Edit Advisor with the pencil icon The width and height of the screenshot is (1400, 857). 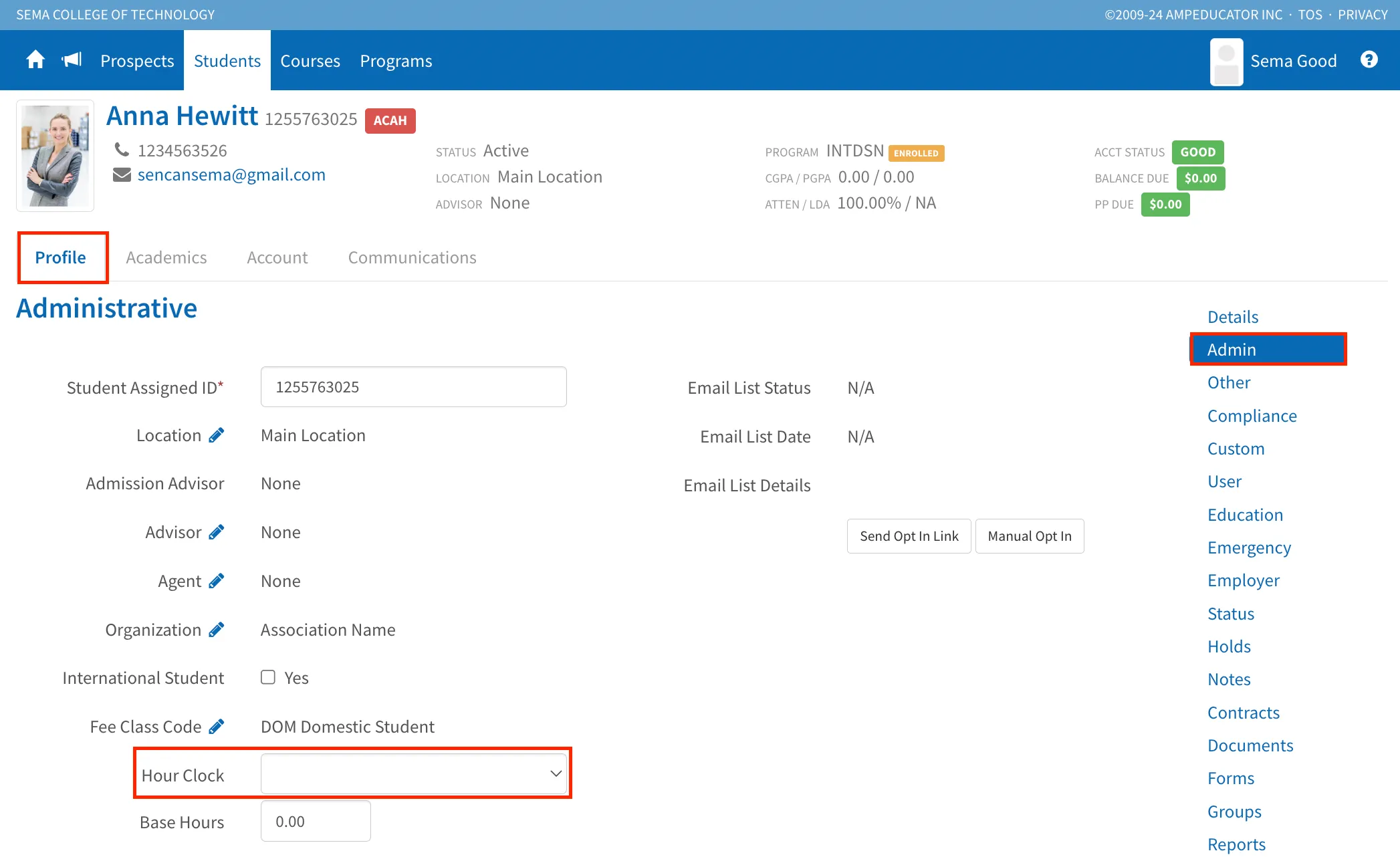tap(216, 532)
